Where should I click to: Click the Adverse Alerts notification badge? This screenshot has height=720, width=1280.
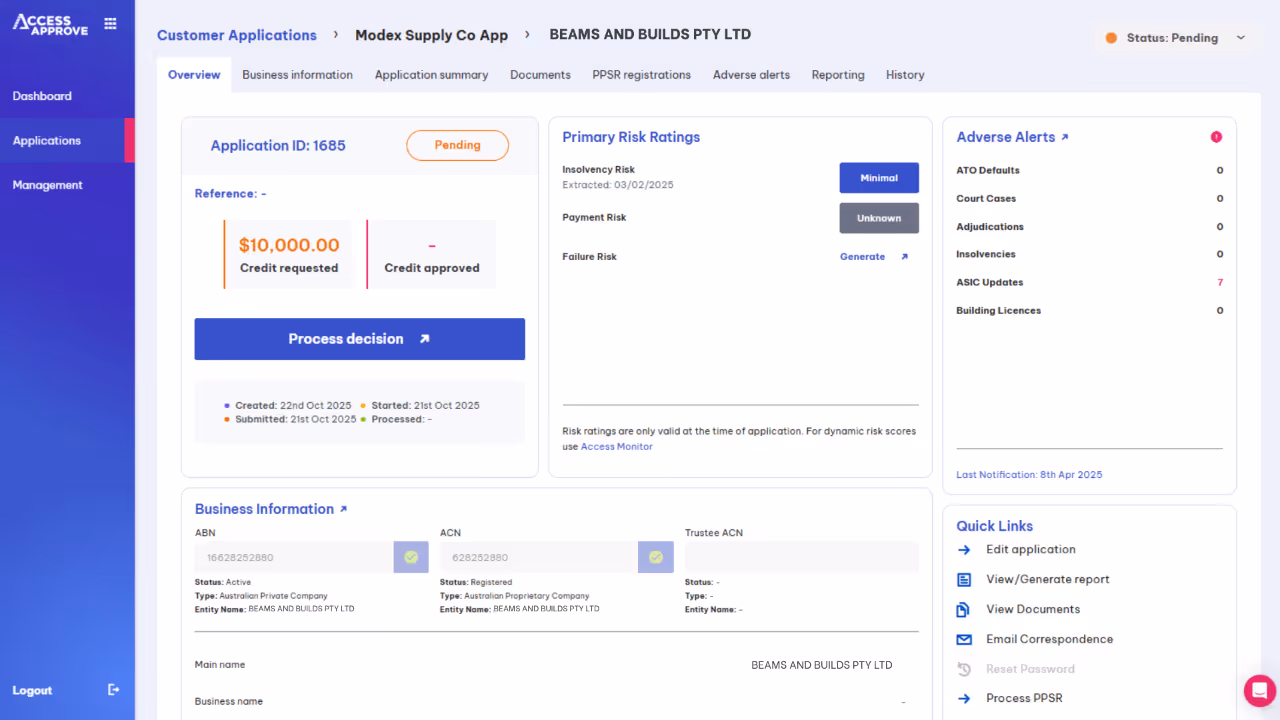tap(1217, 136)
